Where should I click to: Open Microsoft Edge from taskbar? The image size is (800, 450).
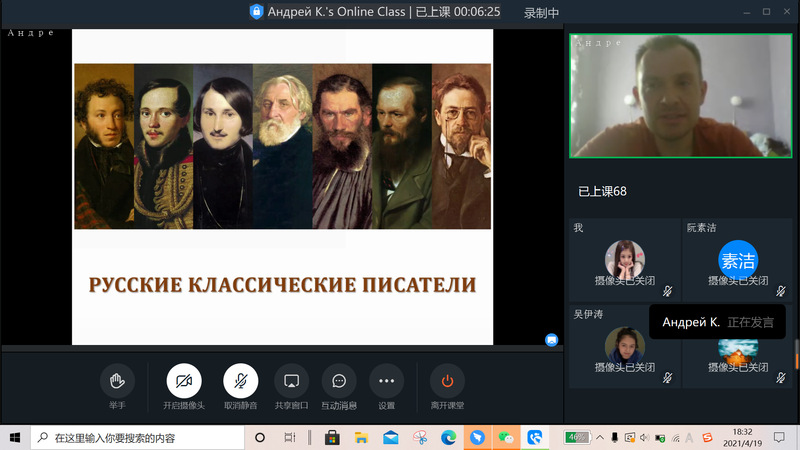[x=448, y=438]
